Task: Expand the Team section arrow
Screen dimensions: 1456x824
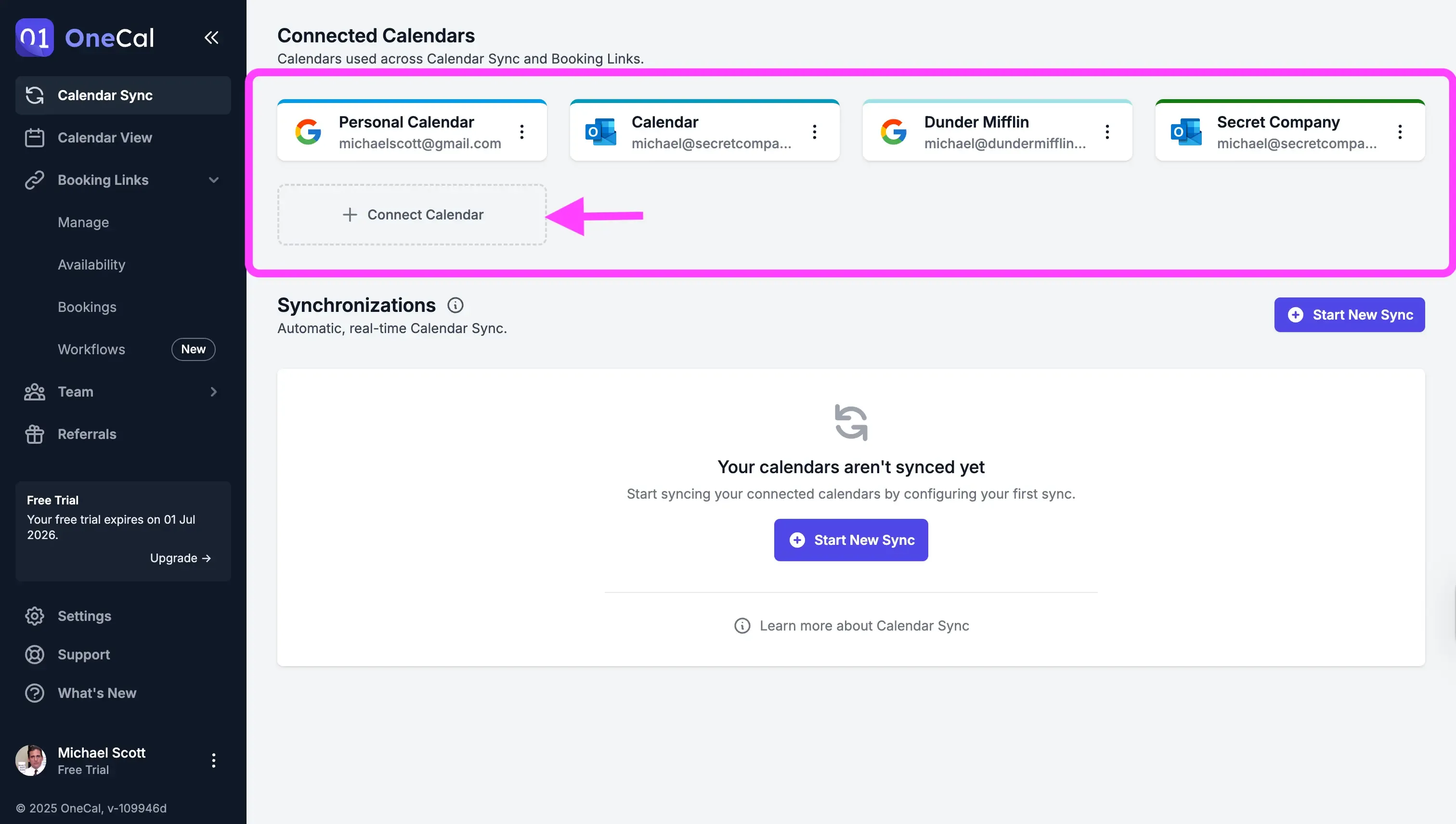Action: pyautogui.click(x=213, y=392)
